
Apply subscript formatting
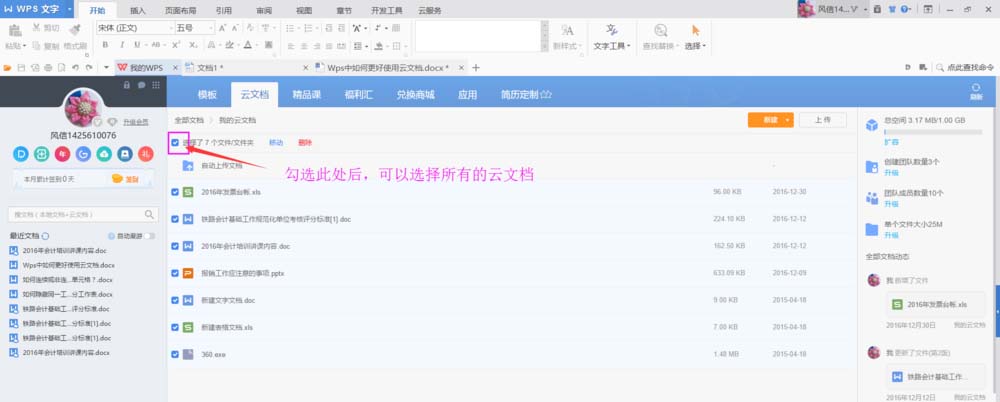pyautogui.click(x=193, y=45)
